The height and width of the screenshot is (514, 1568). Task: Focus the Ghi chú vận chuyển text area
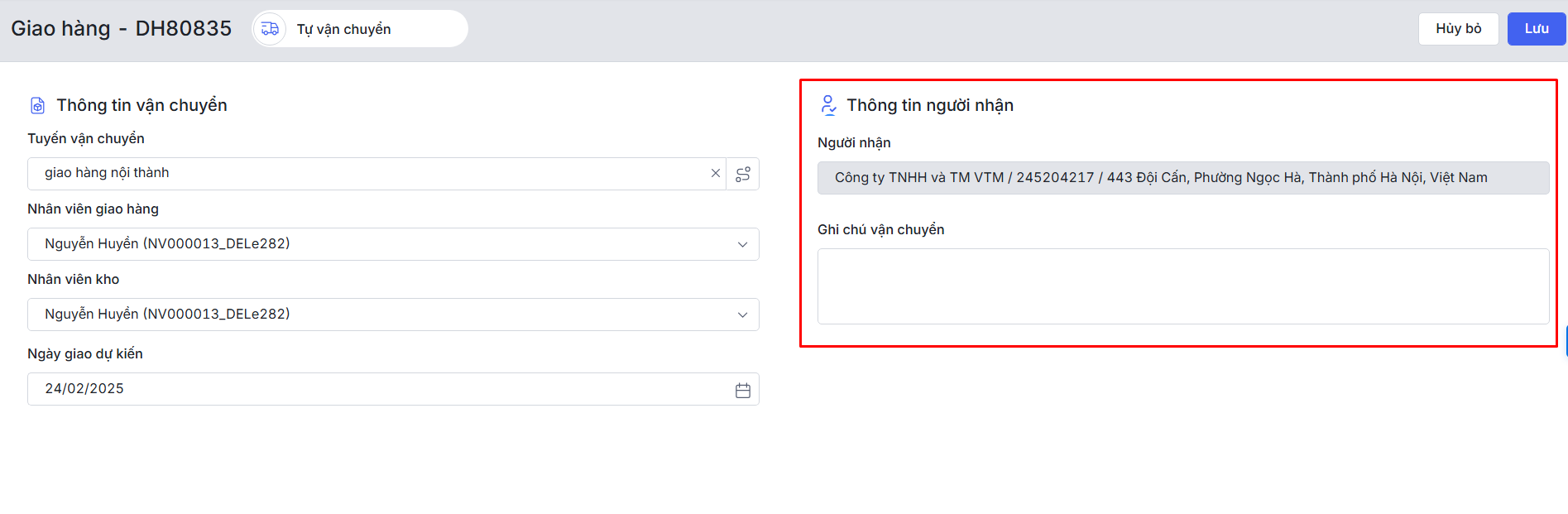(x=1182, y=286)
